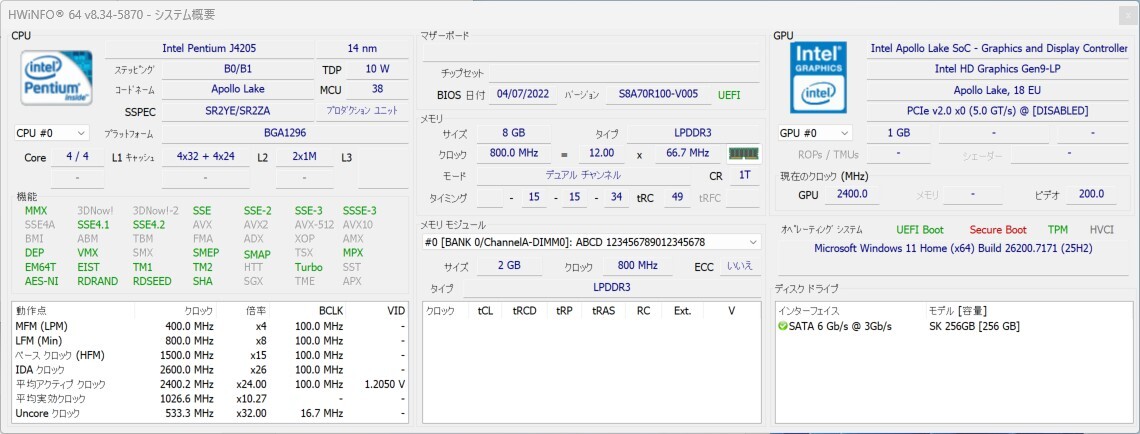Image resolution: width=1140 pixels, height=434 pixels.
Task: Close the system summary window
Action: coord(1128,15)
